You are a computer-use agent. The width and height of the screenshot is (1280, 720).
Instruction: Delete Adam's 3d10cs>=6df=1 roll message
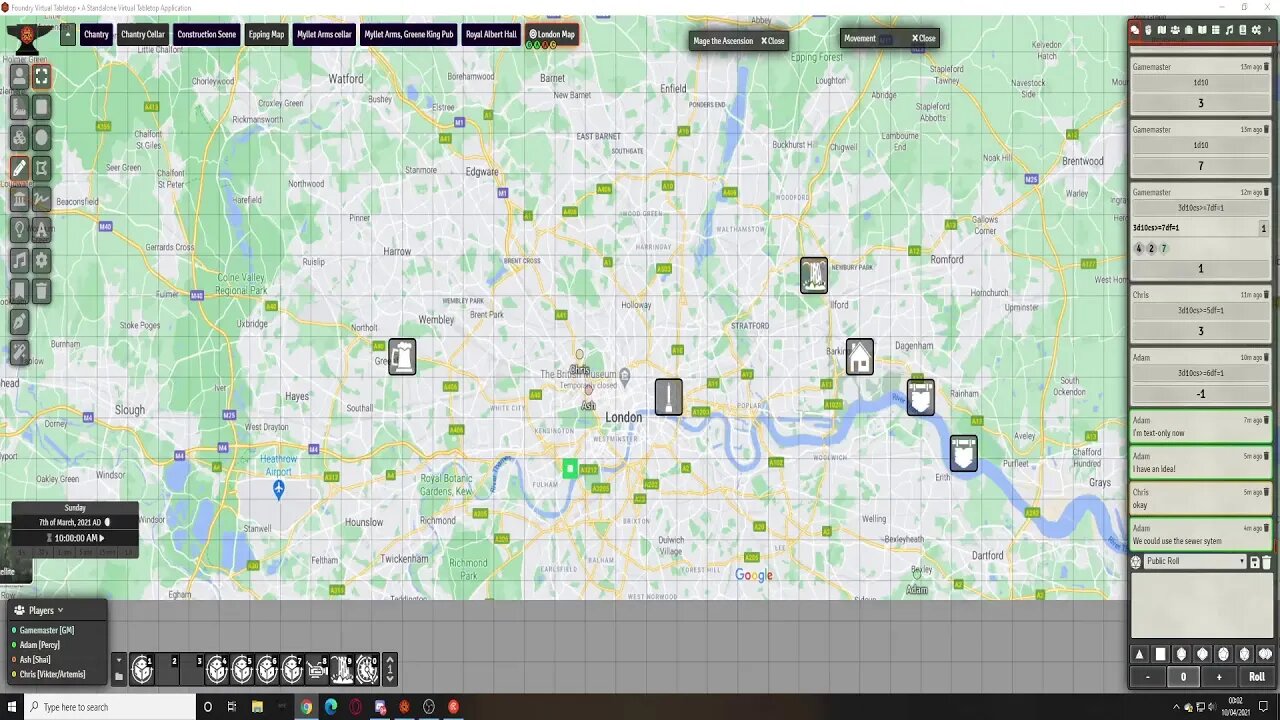1266,357
